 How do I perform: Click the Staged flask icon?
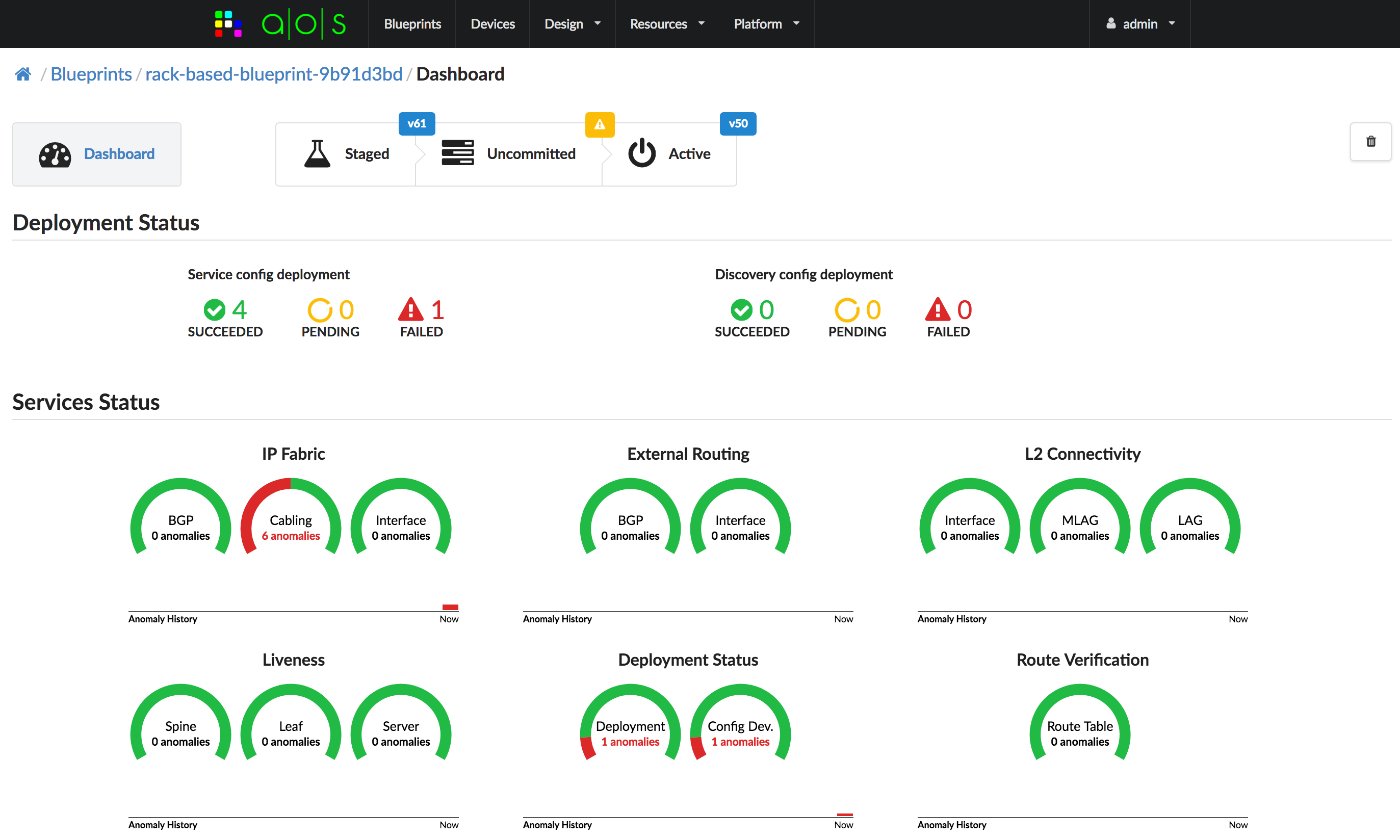pos(317,153)
